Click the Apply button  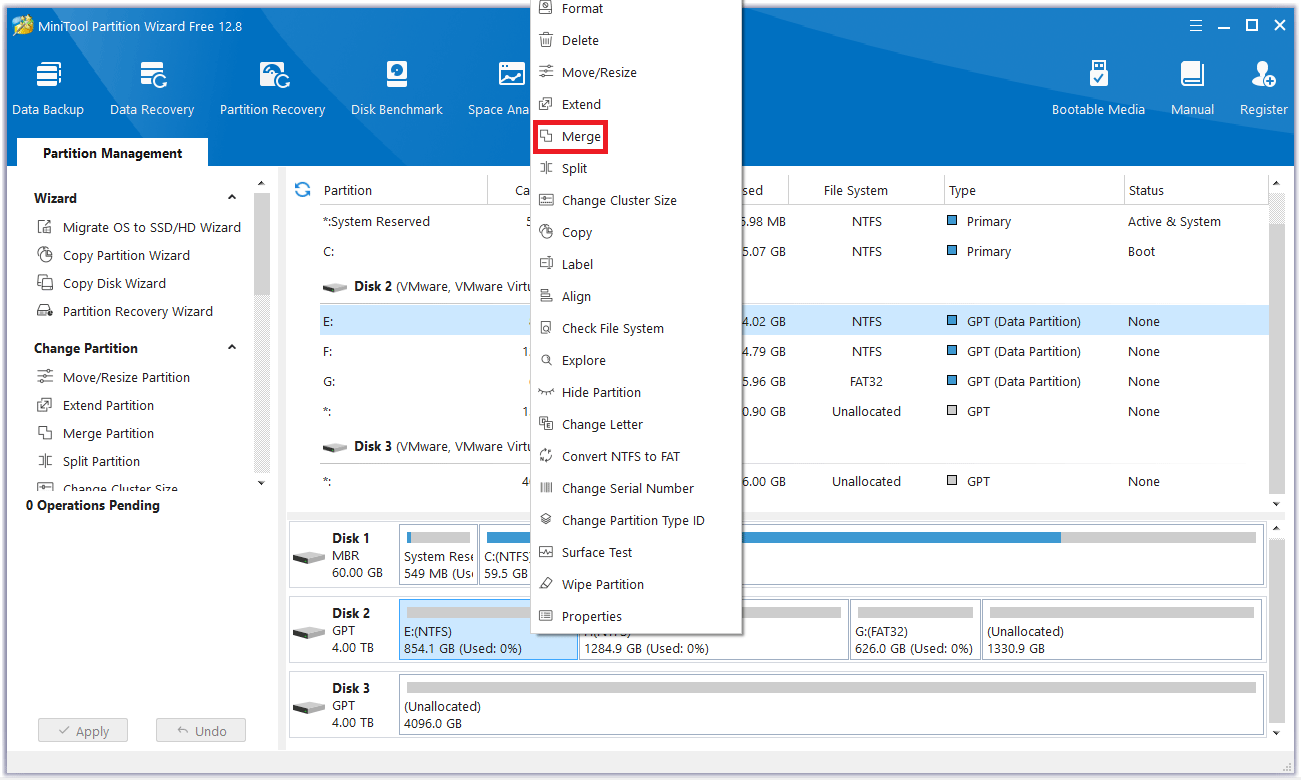pyautogui.click(x=83, y=731)
